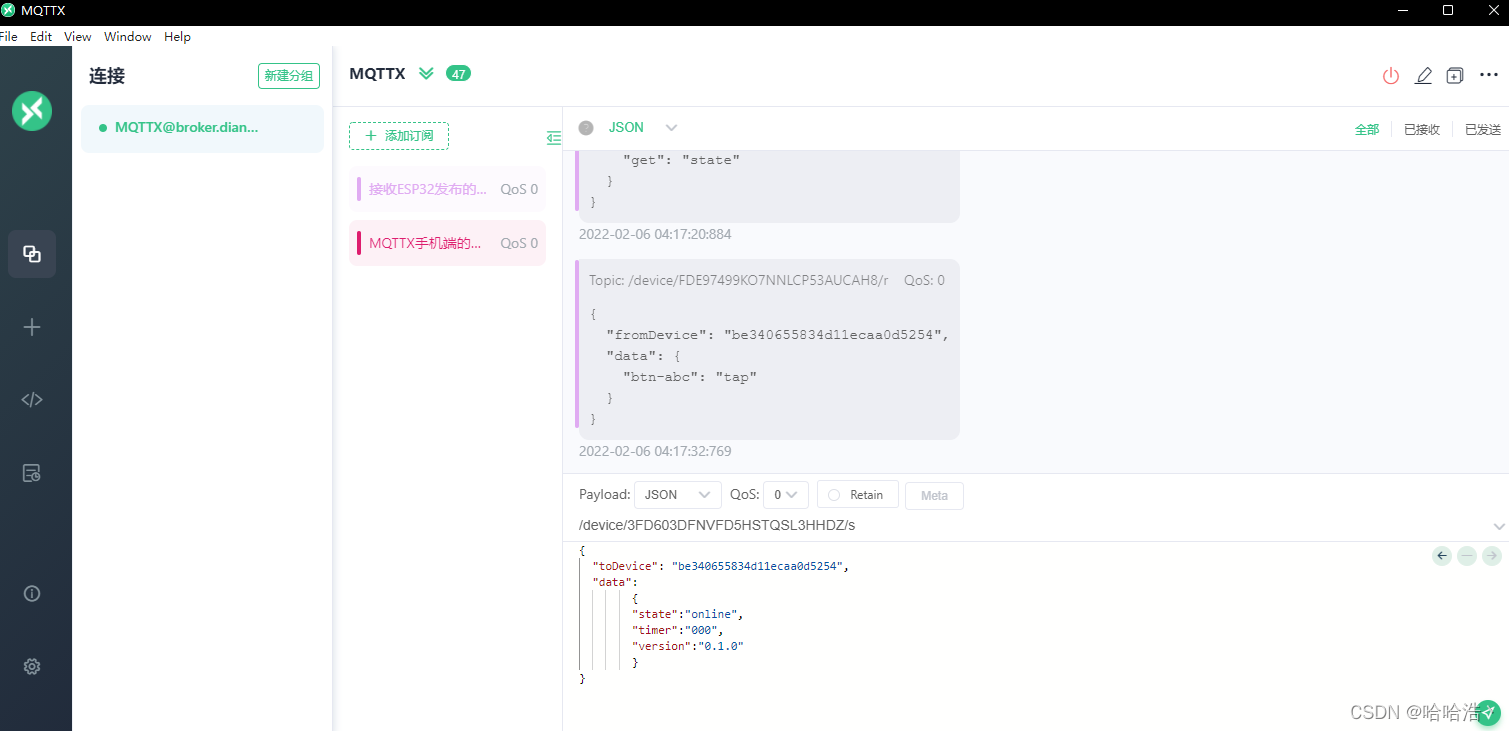Click the timestamp 2022-02-06 04:17:32:769
The height and width of the screenshot is (731, 1509).
[x=655, y=451]
